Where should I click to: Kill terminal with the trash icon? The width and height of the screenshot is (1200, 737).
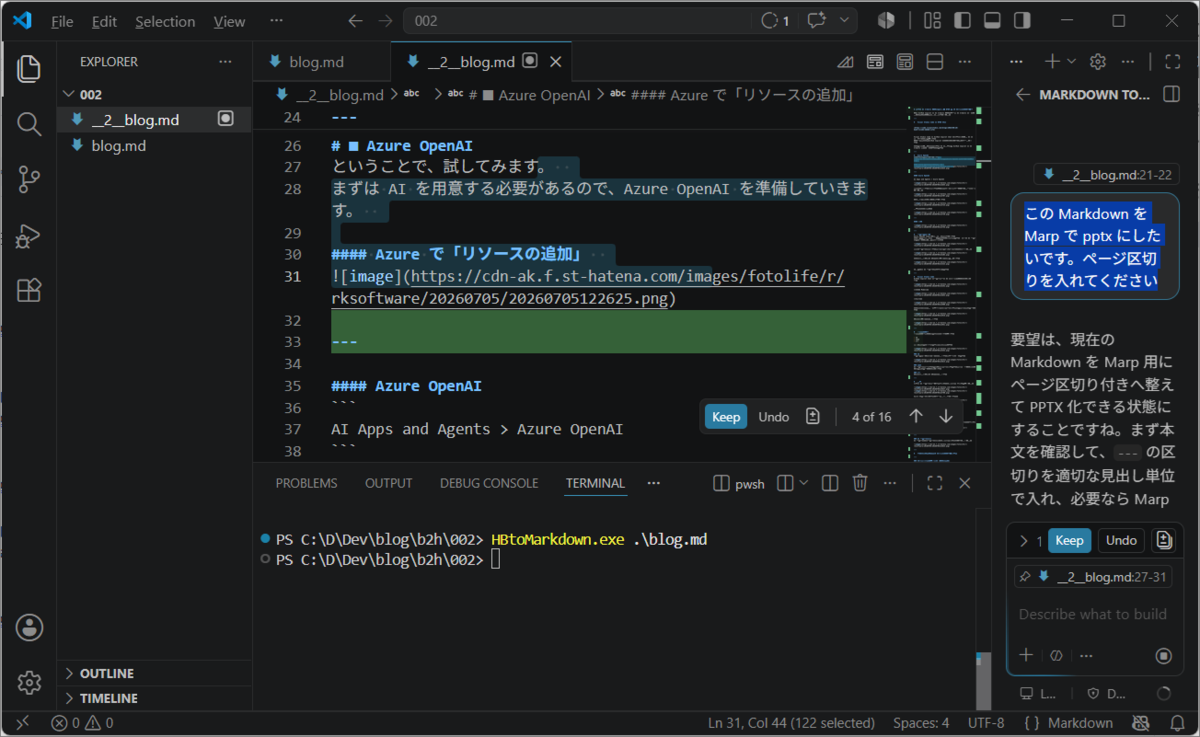859,483
